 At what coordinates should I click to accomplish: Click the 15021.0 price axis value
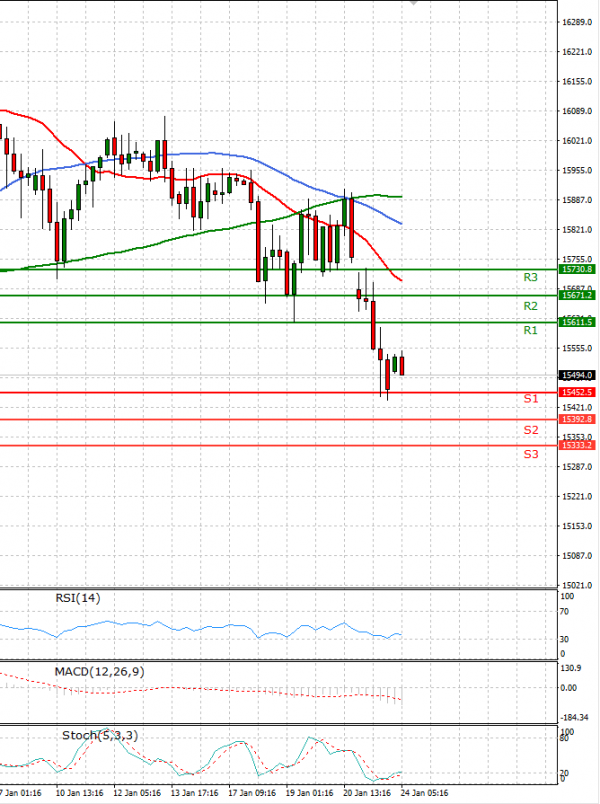pyautogui.click(x=577, y=586)
